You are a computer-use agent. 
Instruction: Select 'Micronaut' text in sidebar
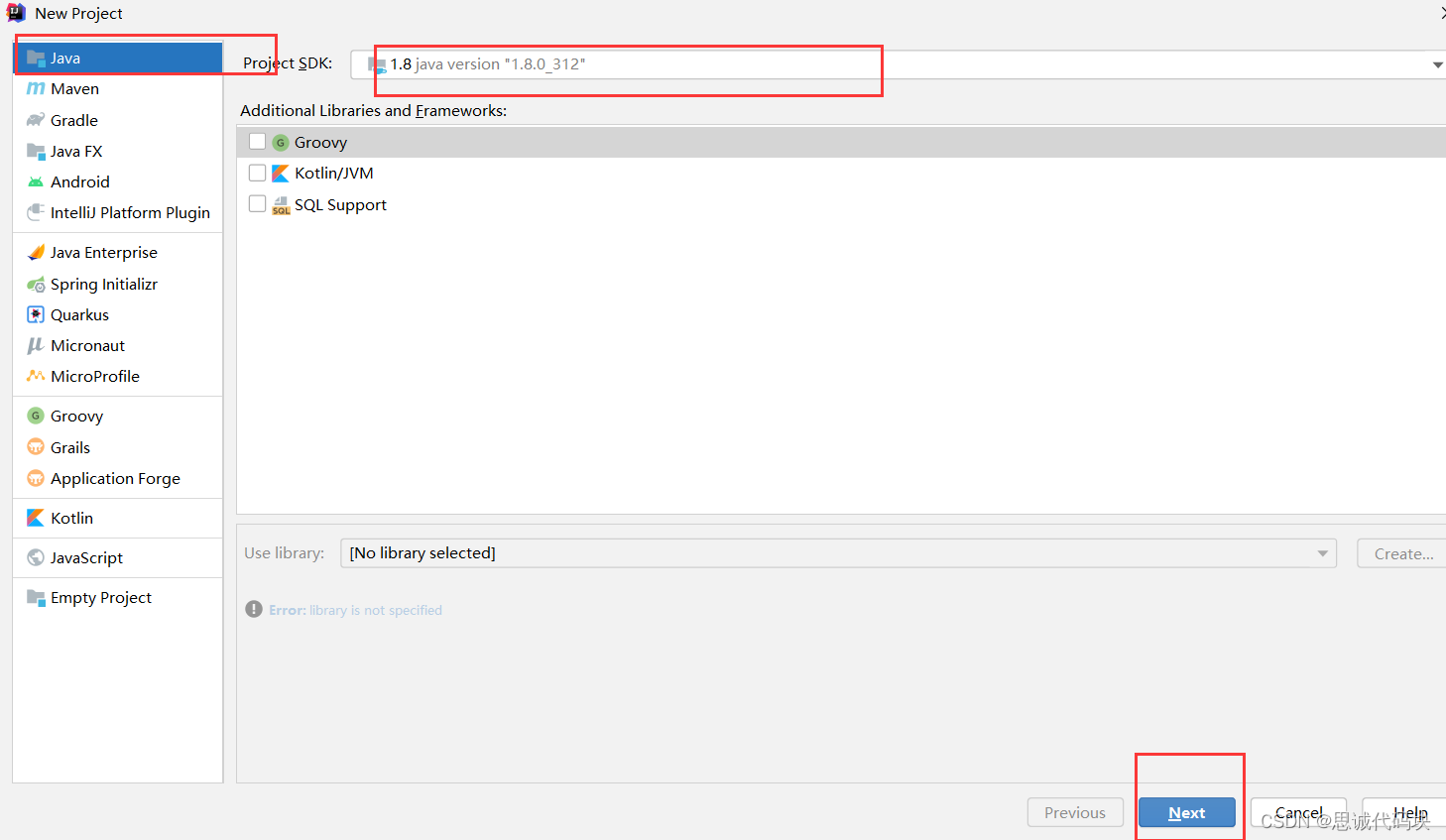click(x=87, y=346)
